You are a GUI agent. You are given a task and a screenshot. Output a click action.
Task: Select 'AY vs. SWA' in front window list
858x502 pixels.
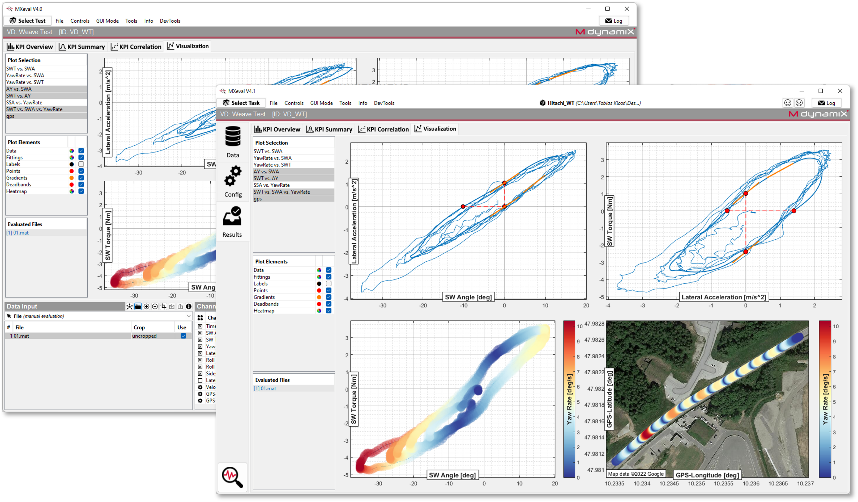[293, 171]
